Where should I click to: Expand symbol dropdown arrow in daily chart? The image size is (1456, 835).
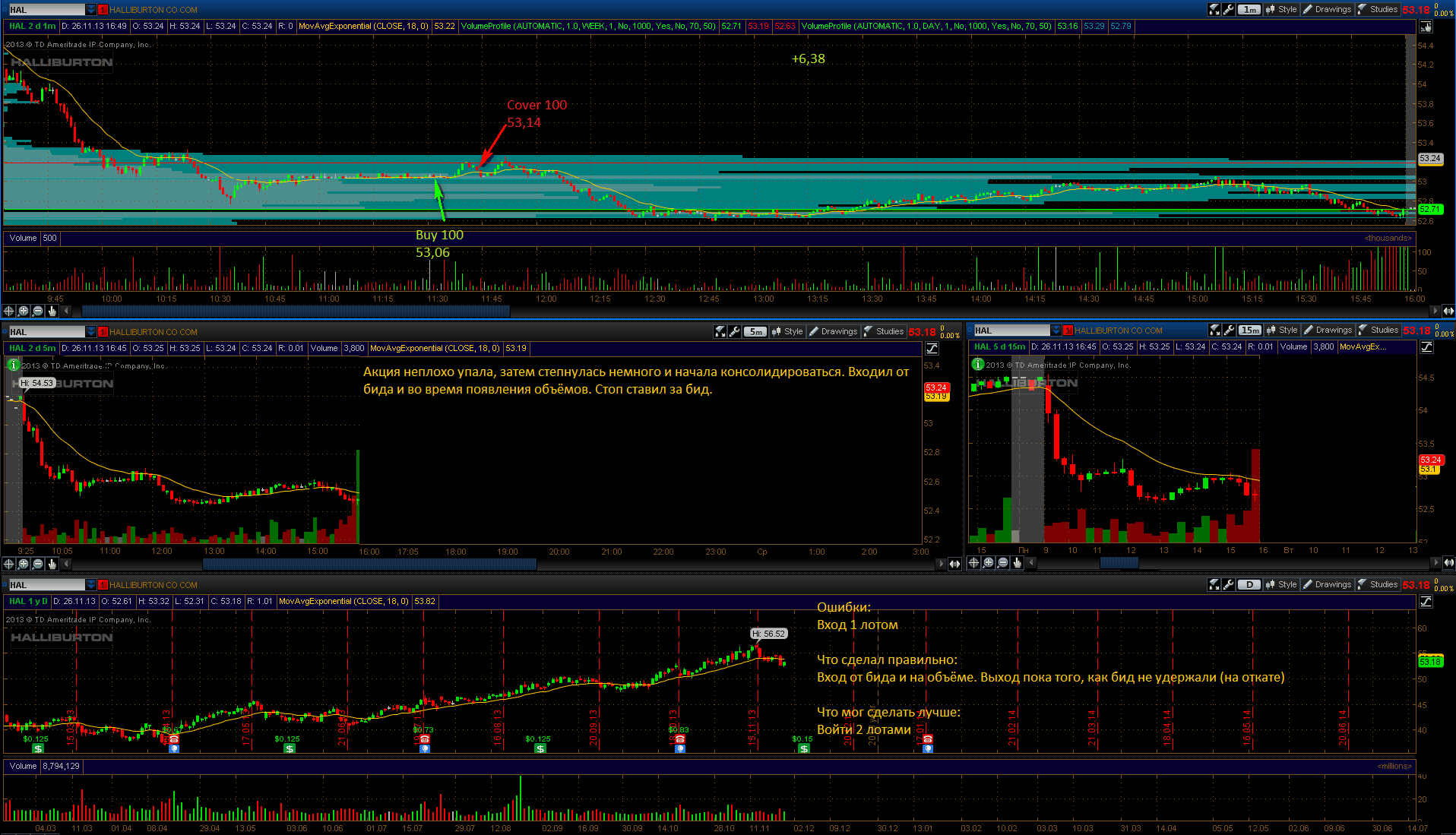[91, 585]
